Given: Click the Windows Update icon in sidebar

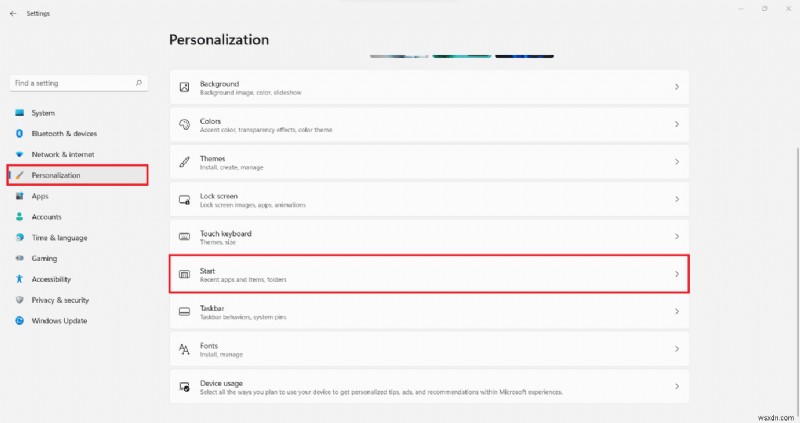Looking at the screenshot, I should point(19,321).
